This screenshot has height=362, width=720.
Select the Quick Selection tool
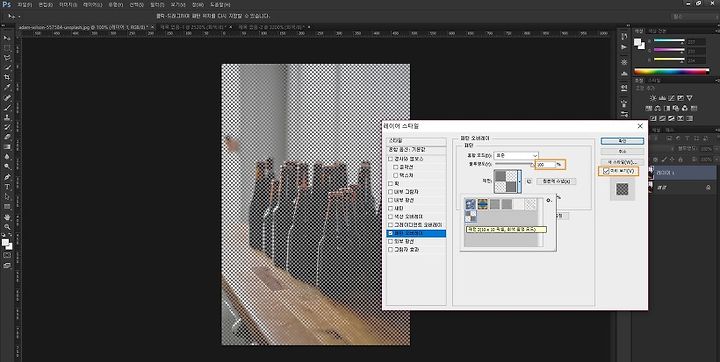coord(7,68)
